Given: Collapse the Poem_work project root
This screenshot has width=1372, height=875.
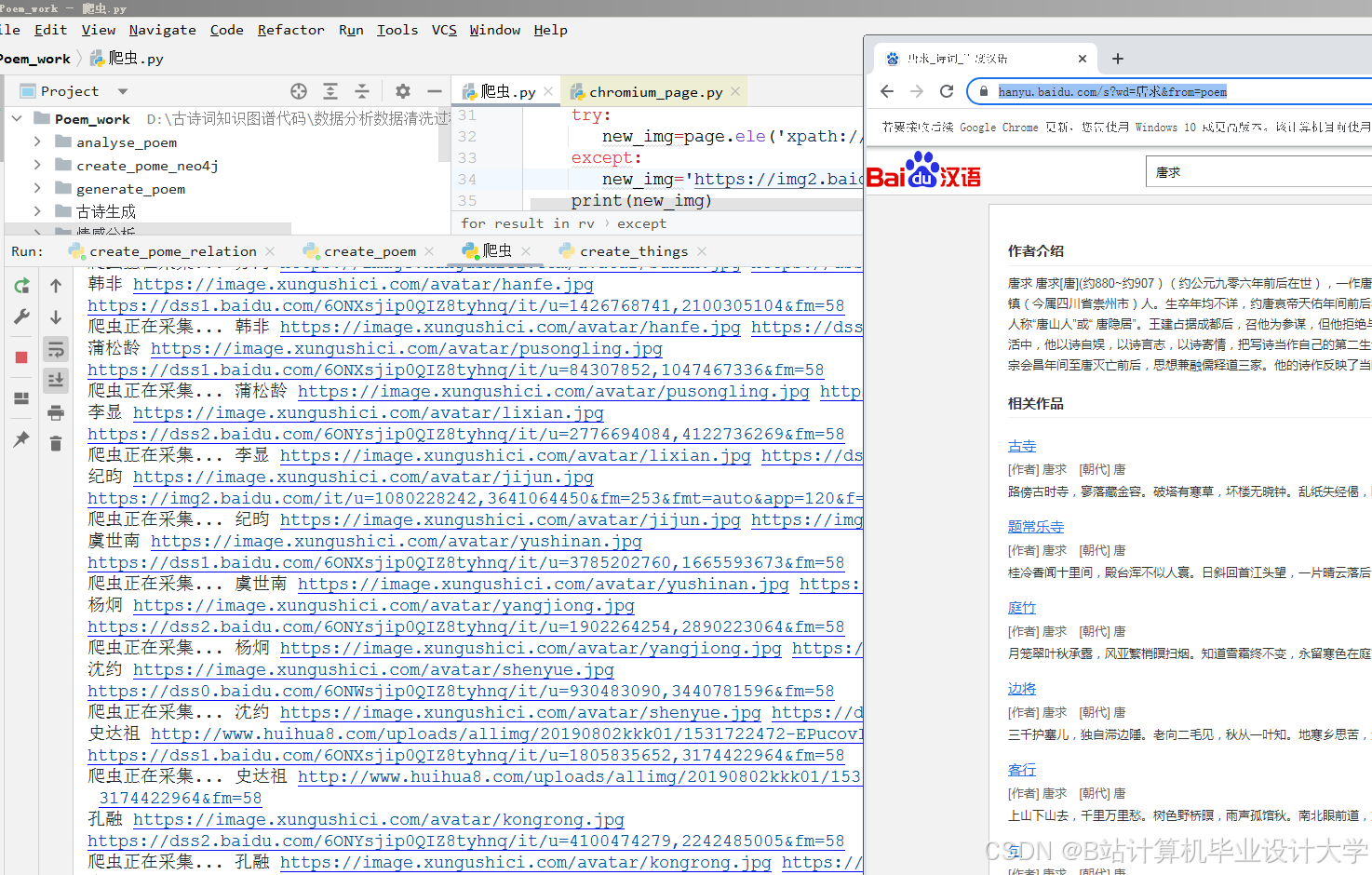Looking at the screenshot, I should pos(16,118).
